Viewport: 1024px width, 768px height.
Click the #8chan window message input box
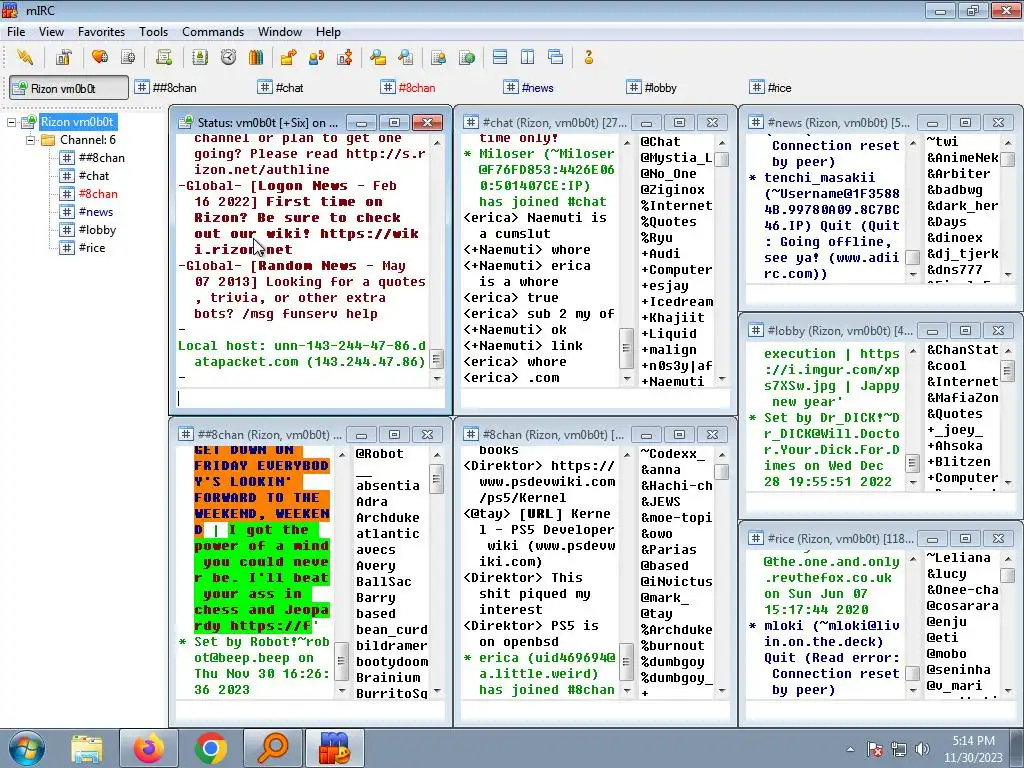pos(595,711)
